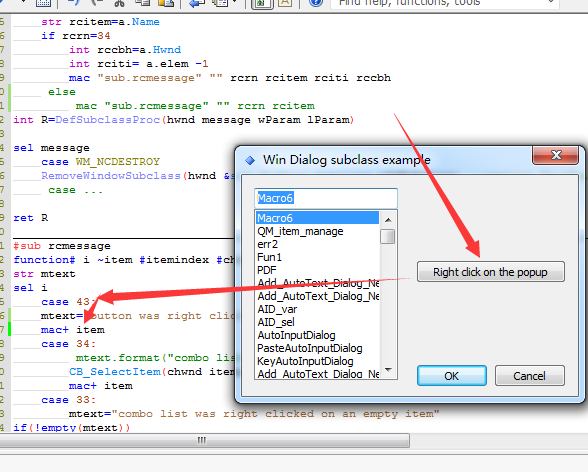Click str rcitem=a.Name line
The width and height of the screenshot is (588, 472).
tap(100, 22)
